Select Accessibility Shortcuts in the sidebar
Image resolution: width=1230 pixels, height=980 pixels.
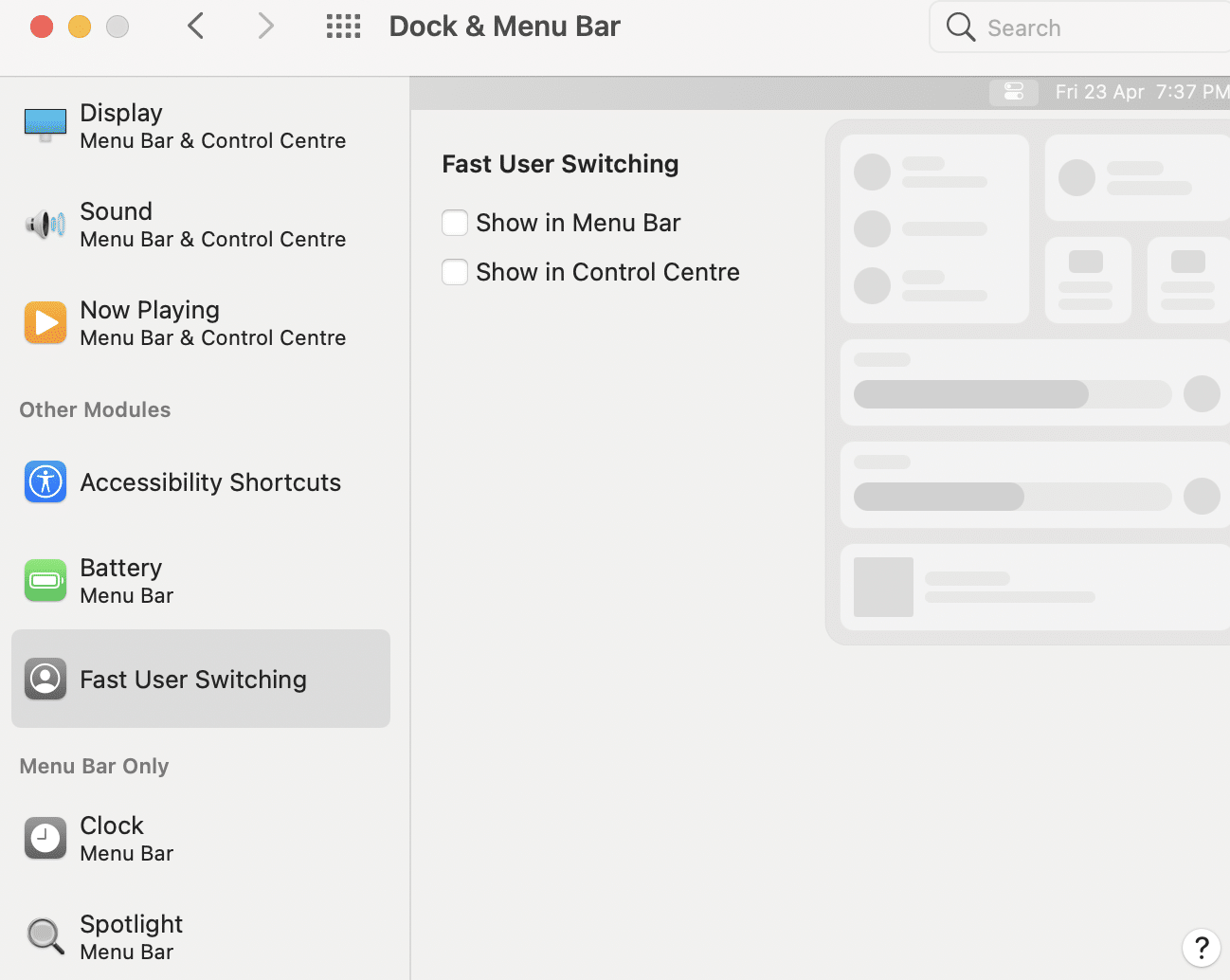coord(201,482)
